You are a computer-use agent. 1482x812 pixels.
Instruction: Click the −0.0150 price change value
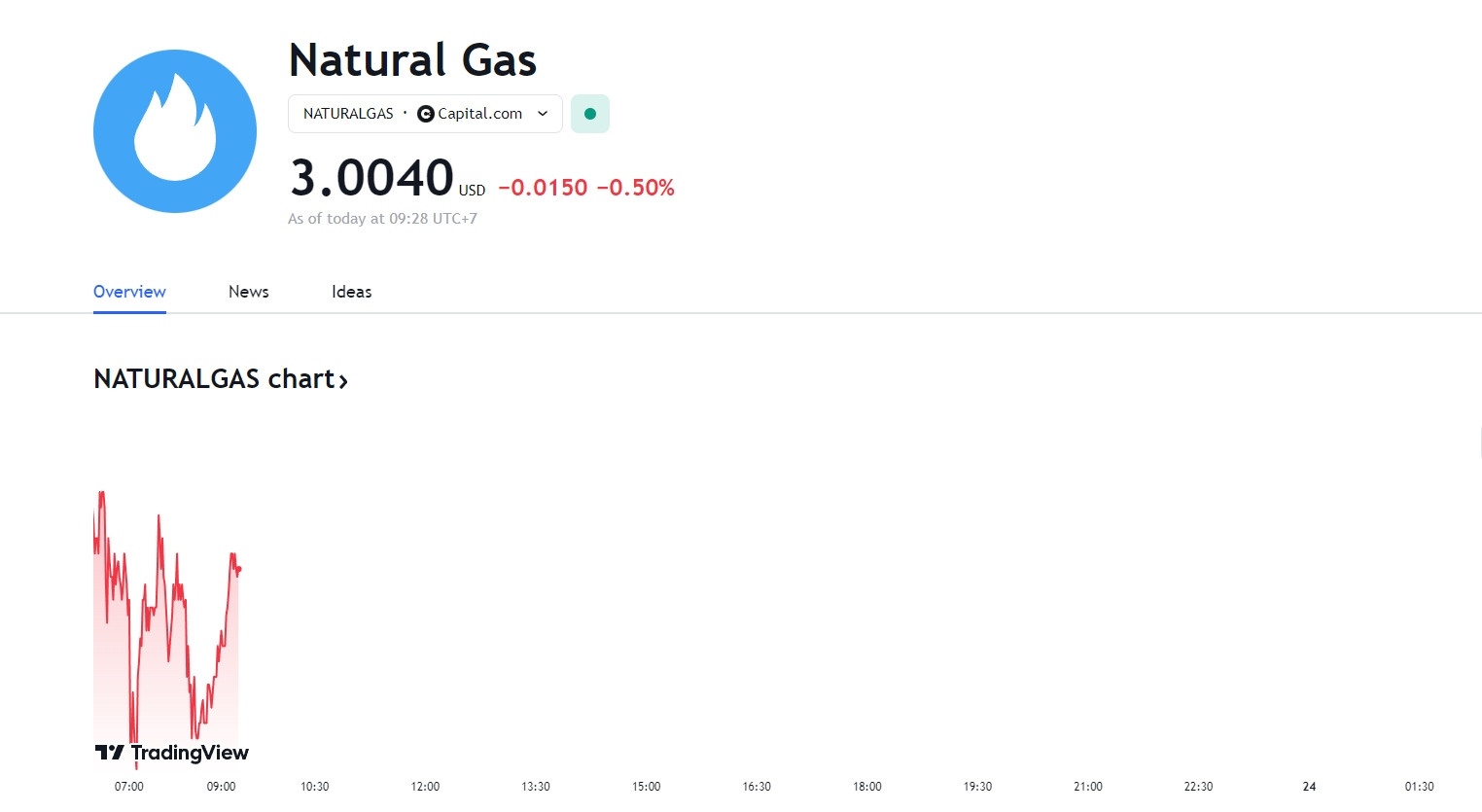click(x=543, y=188)
